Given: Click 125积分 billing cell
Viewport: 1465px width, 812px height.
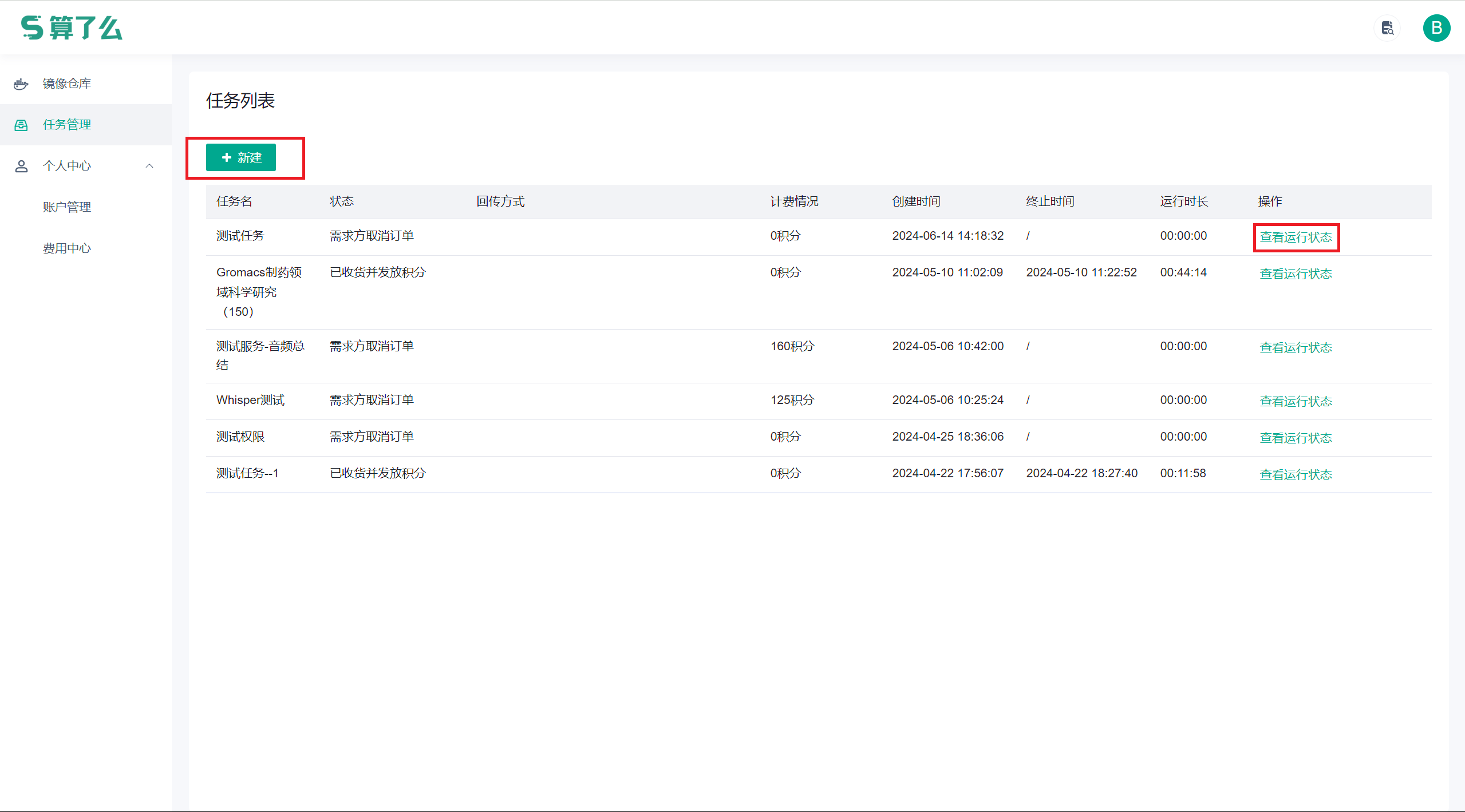Looking at the screenshot, I should click(792, 400).
